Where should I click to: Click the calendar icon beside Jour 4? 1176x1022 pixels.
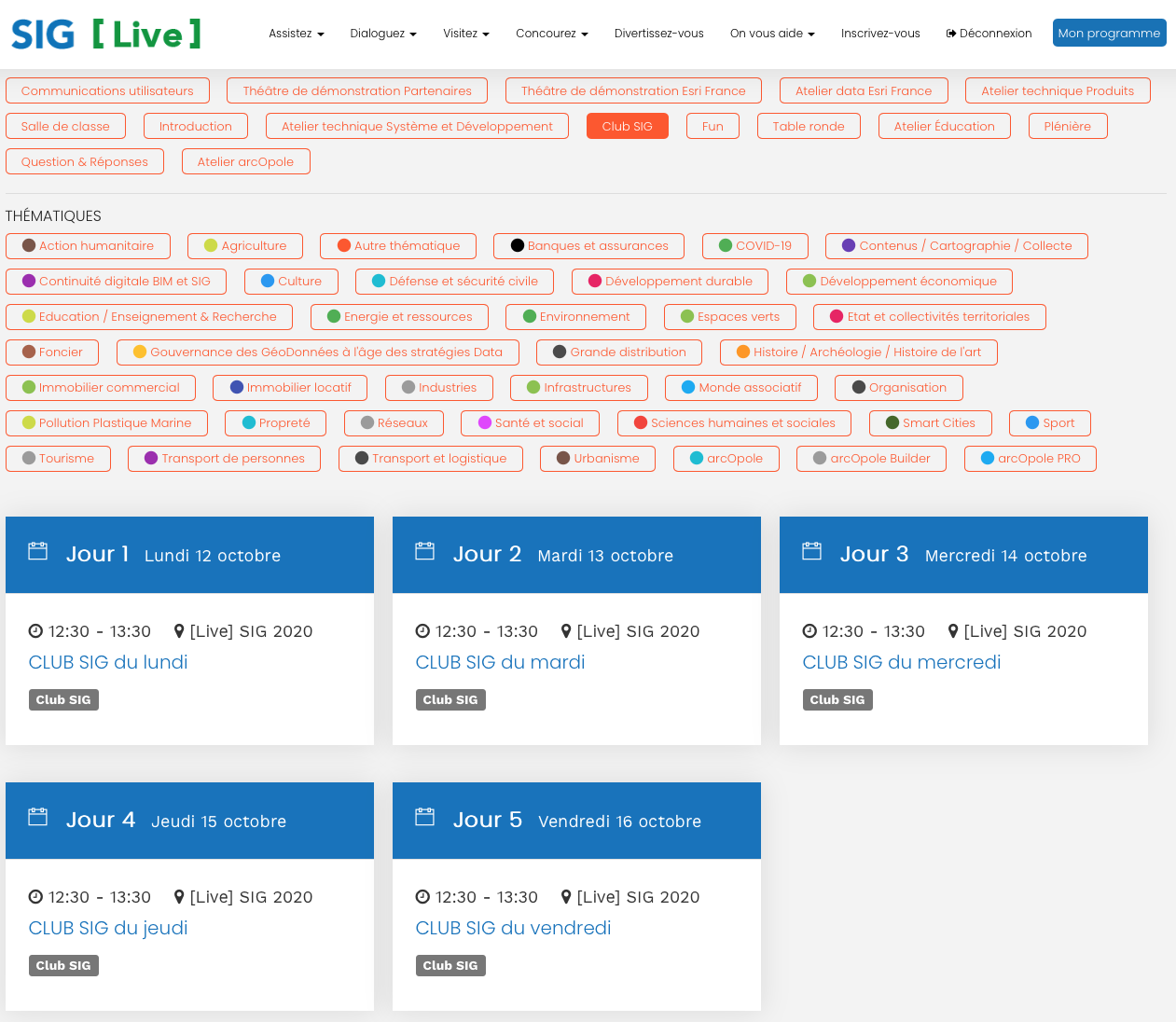tap(38, 817)
